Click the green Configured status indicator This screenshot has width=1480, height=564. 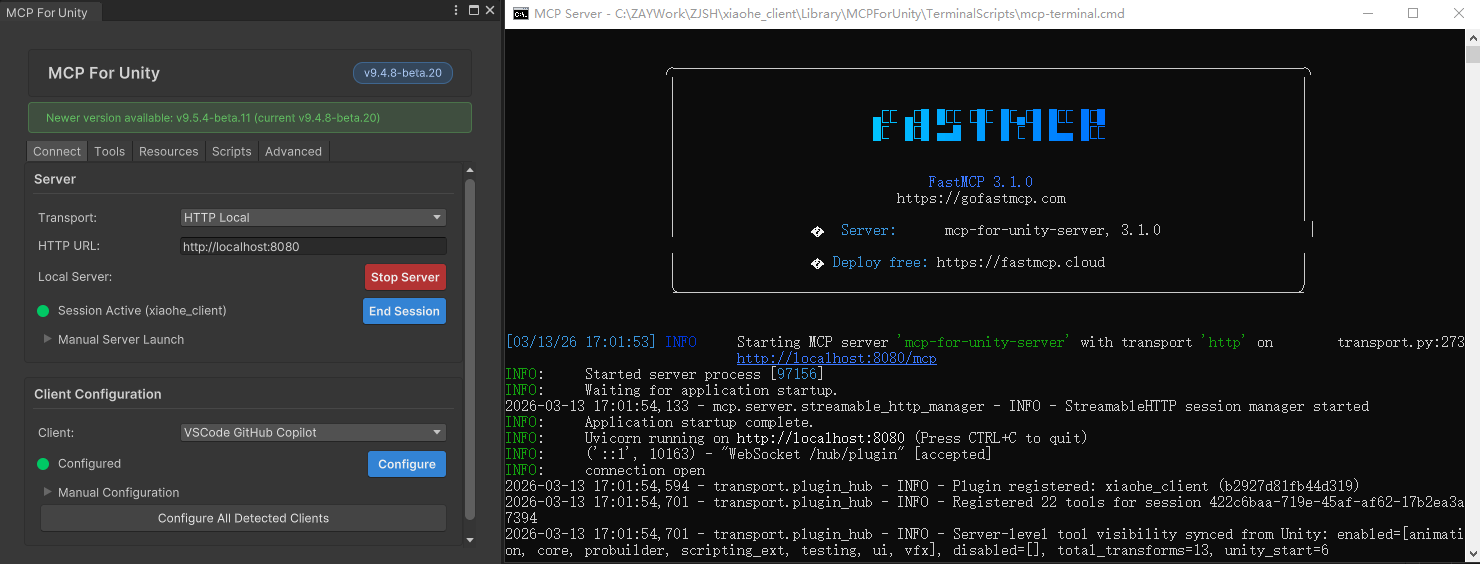coord(43,464)
